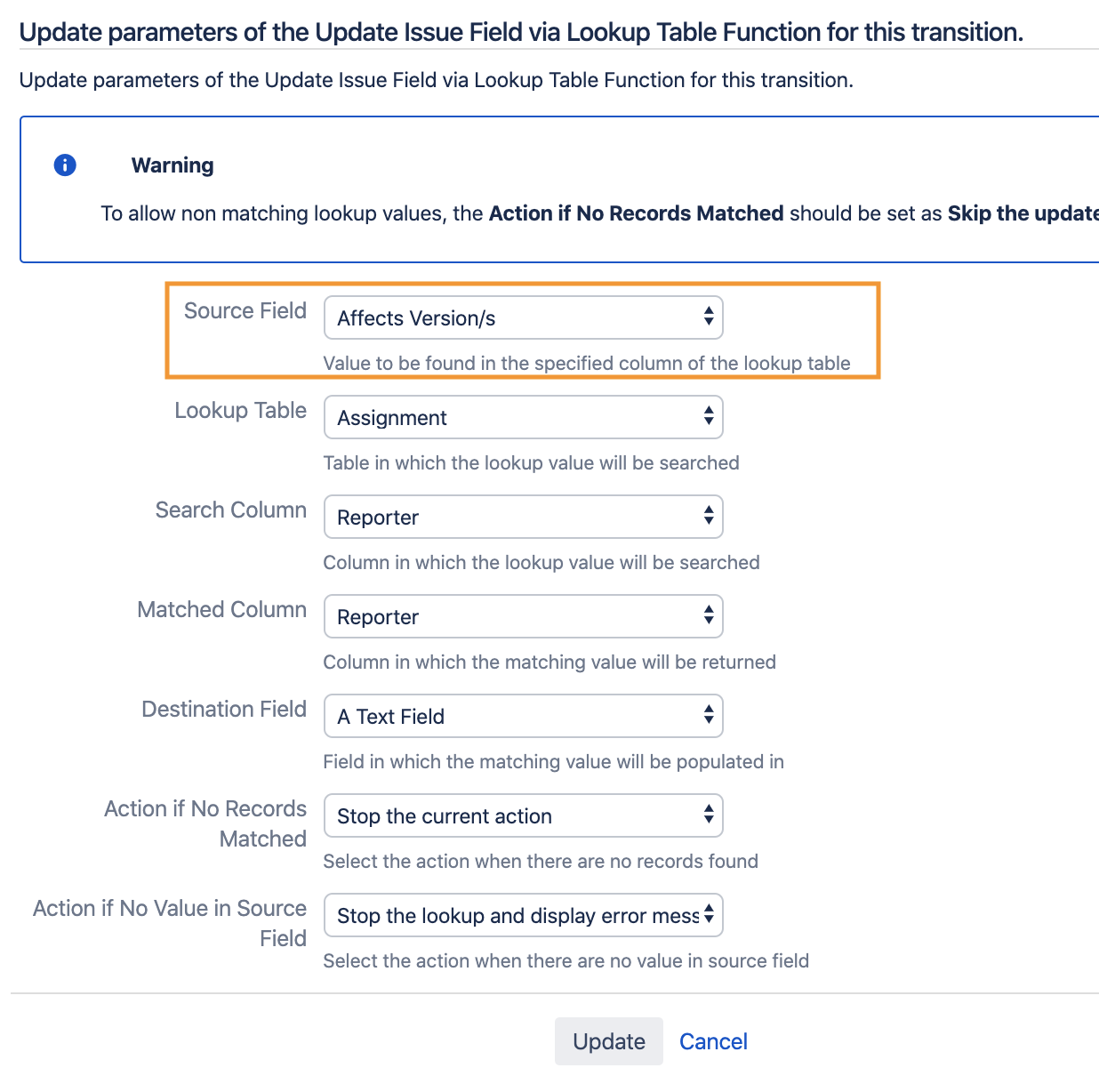Click the Search Column label
Image resolution: width=1099 pixels, height=1092 pixels.
230,510
